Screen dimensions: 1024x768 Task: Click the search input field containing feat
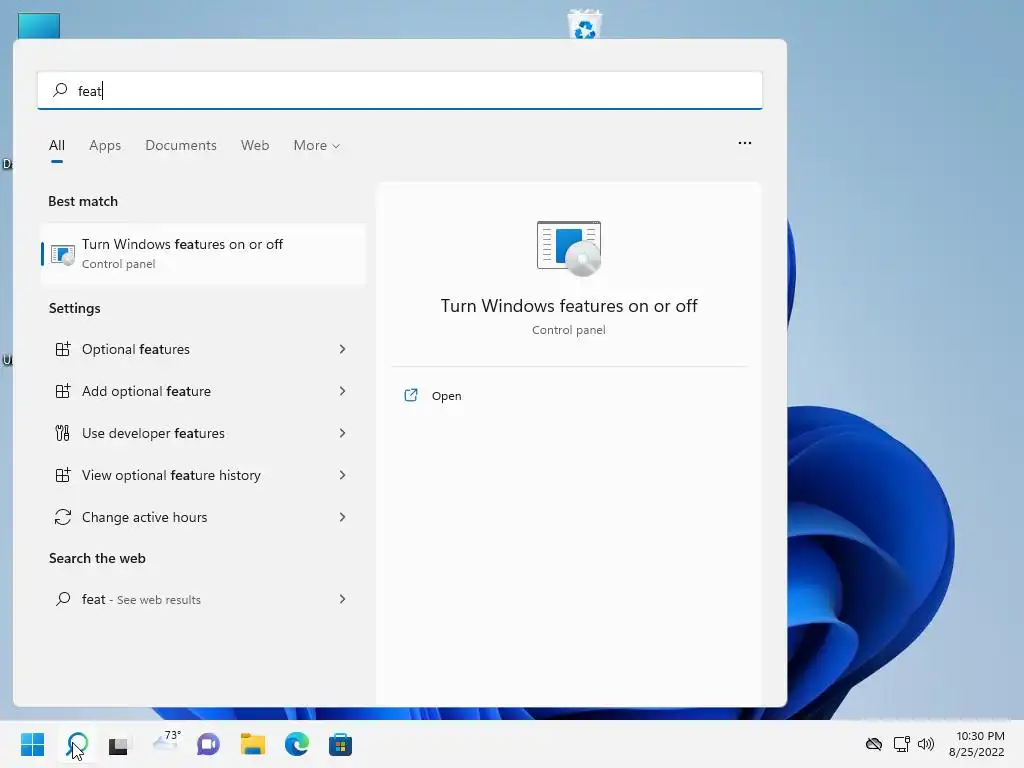[x=400, y=90]
